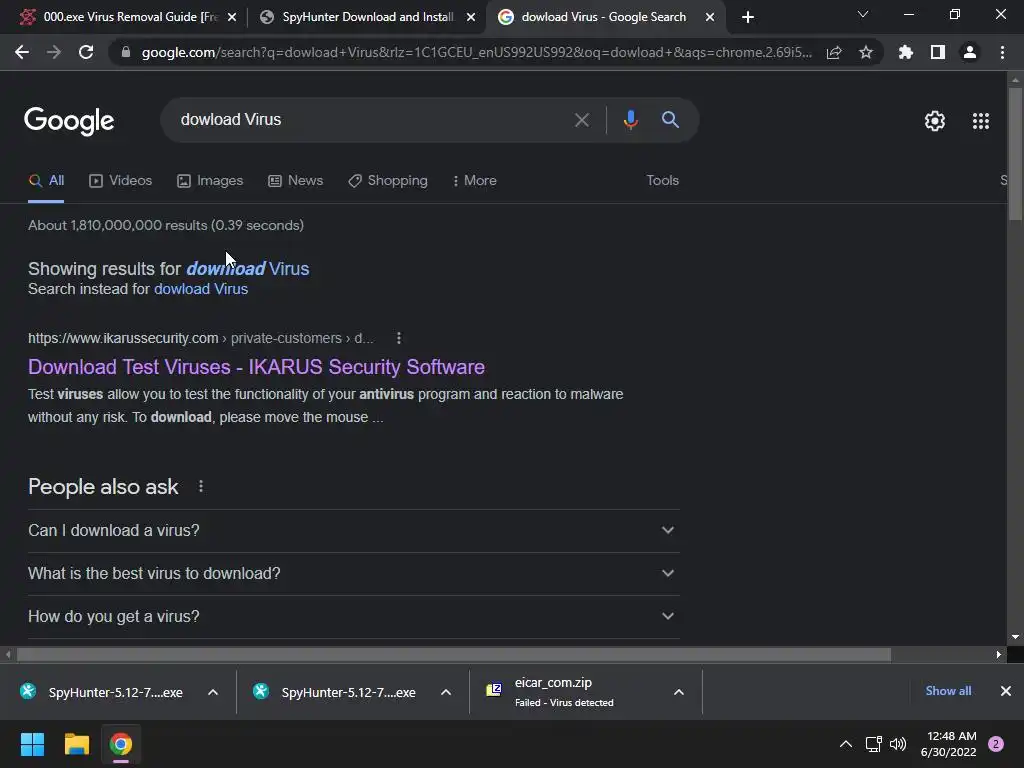Click corrected 'download Virus' link
This screenshot has height=768, width=1024.
tap(248, 268)
